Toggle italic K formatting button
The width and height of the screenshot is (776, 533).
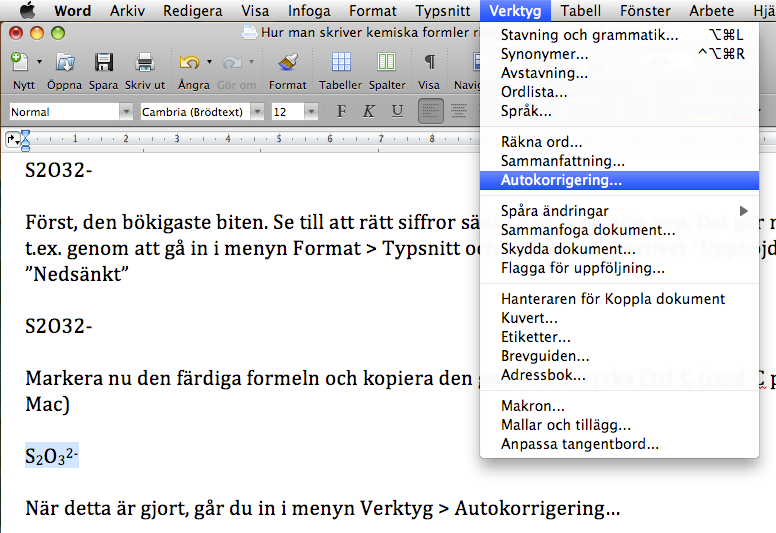[x=370, y=111]
